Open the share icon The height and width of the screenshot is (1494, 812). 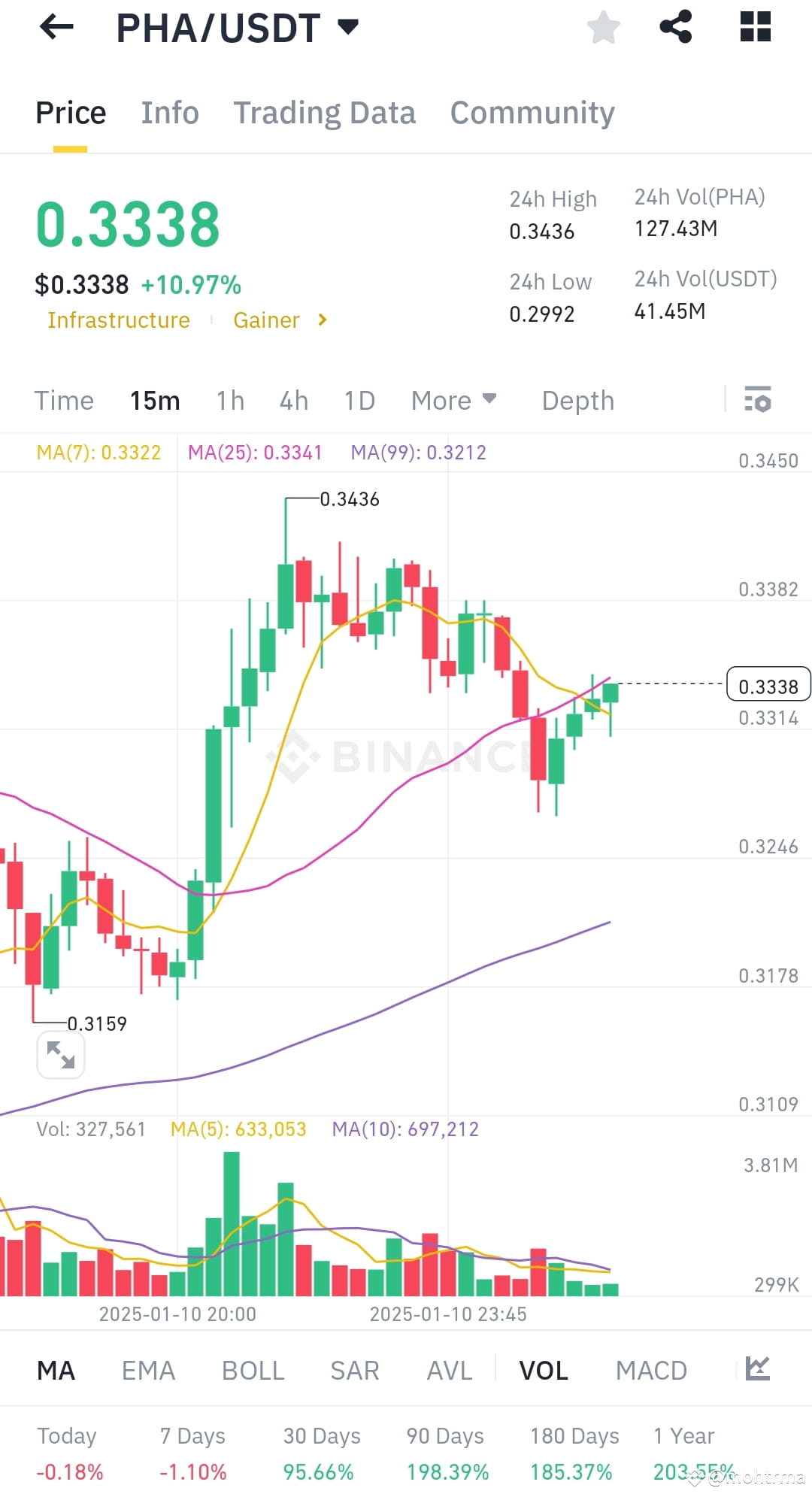point(676,27)
